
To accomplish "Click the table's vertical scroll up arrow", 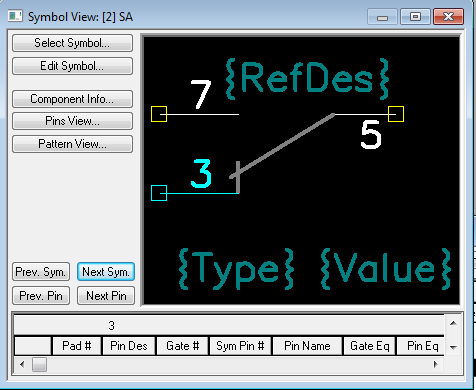I will [453, 323].
